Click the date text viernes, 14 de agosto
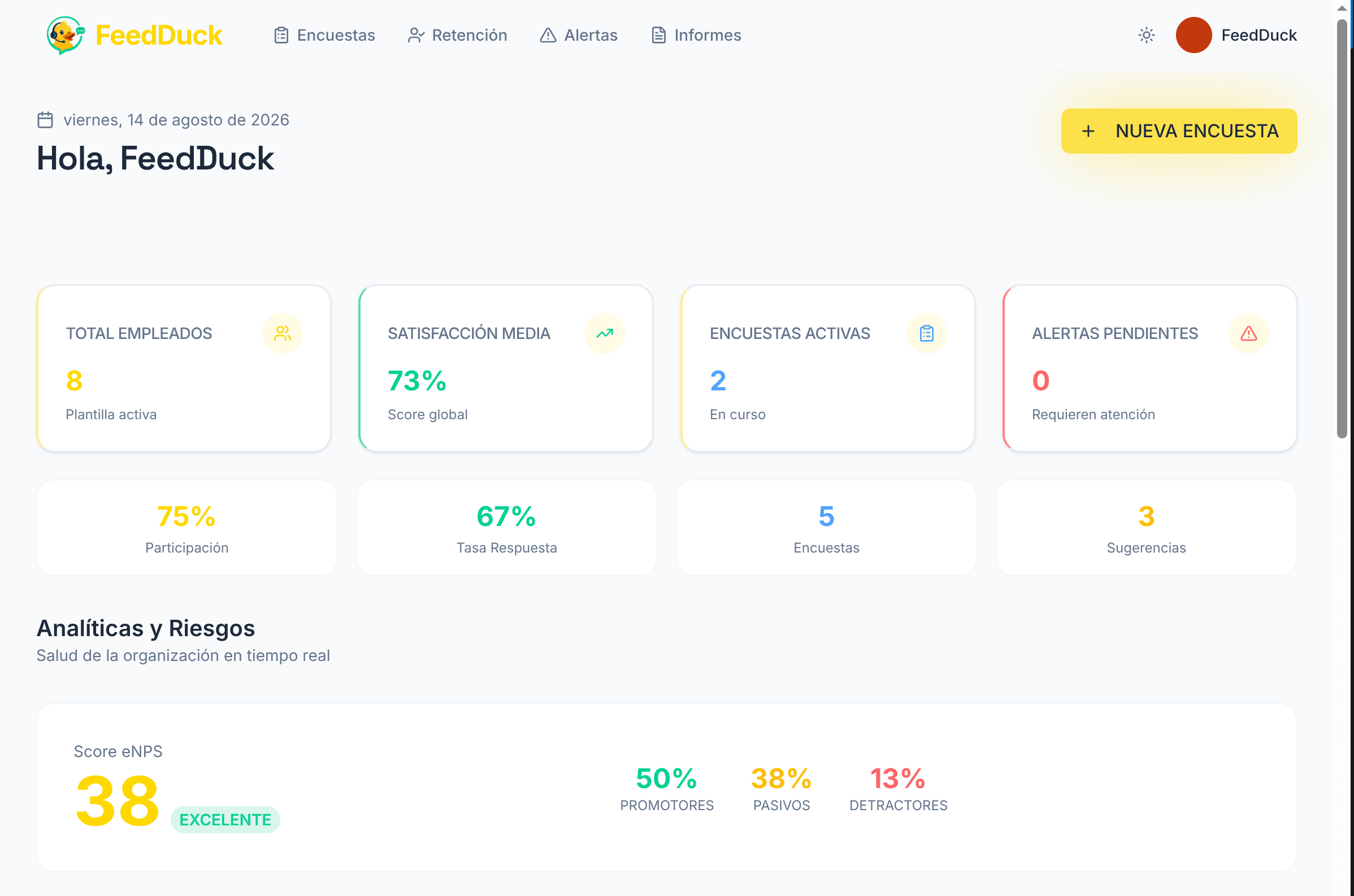 pos(176,120)
